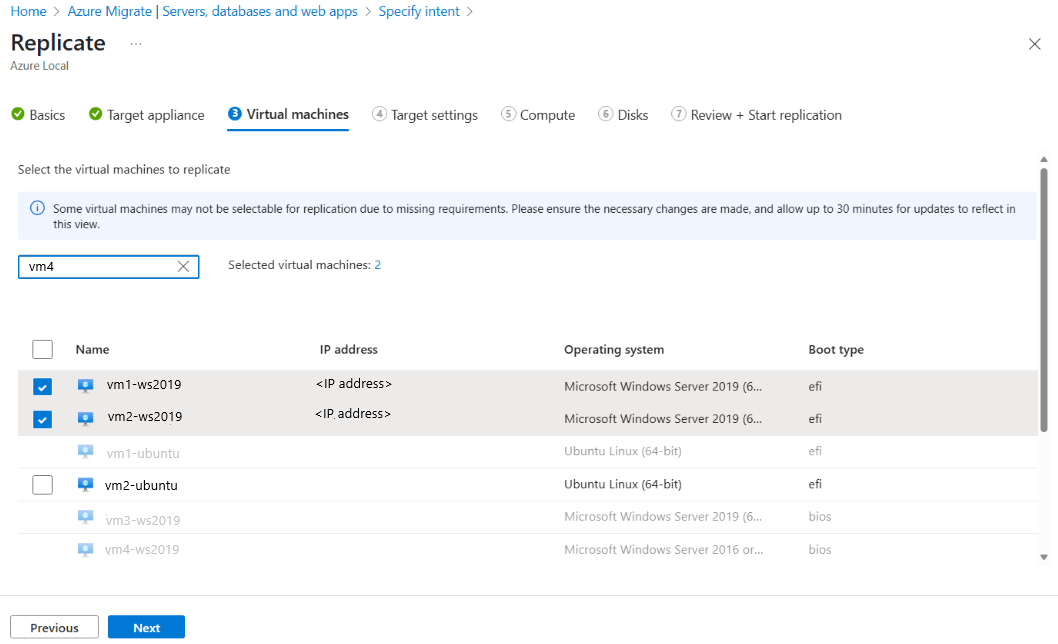Click the vm1-ws2019 virtual machine icon
Image resolution: width=1058 pixels, height=644 pixels.
click(x=85, y=385)
